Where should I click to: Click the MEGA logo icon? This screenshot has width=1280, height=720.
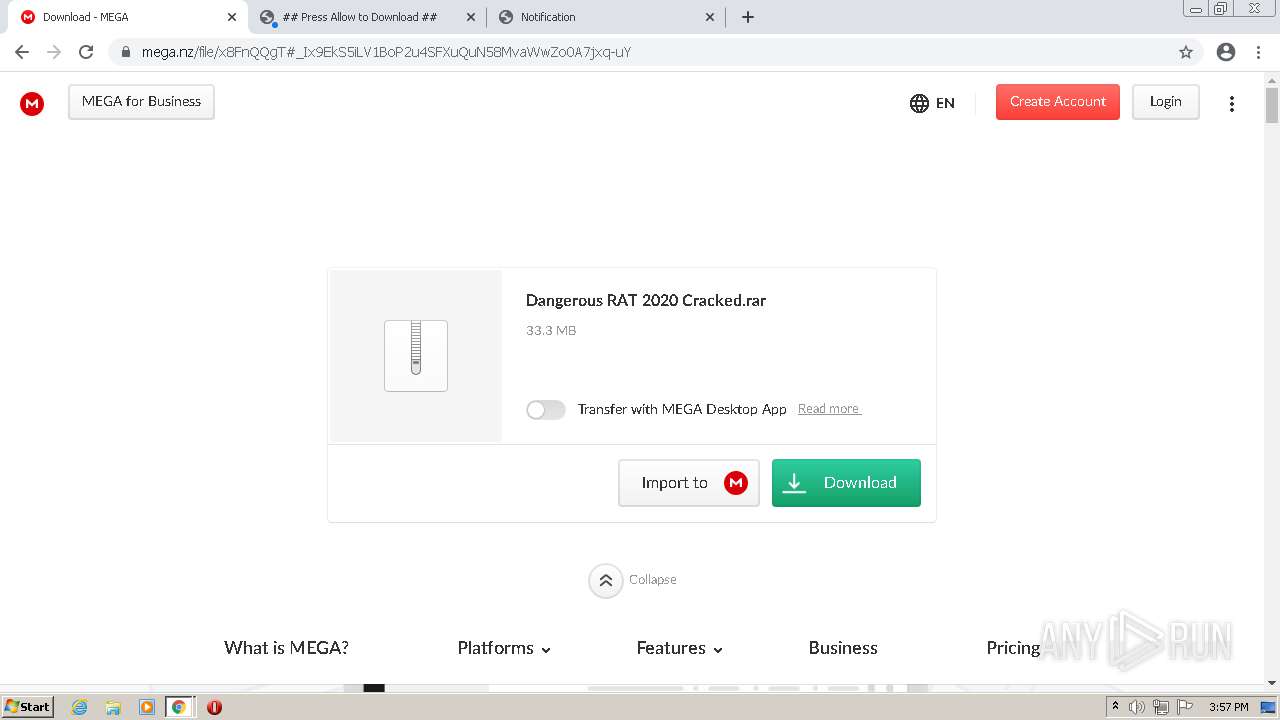(x=32, y=103)
